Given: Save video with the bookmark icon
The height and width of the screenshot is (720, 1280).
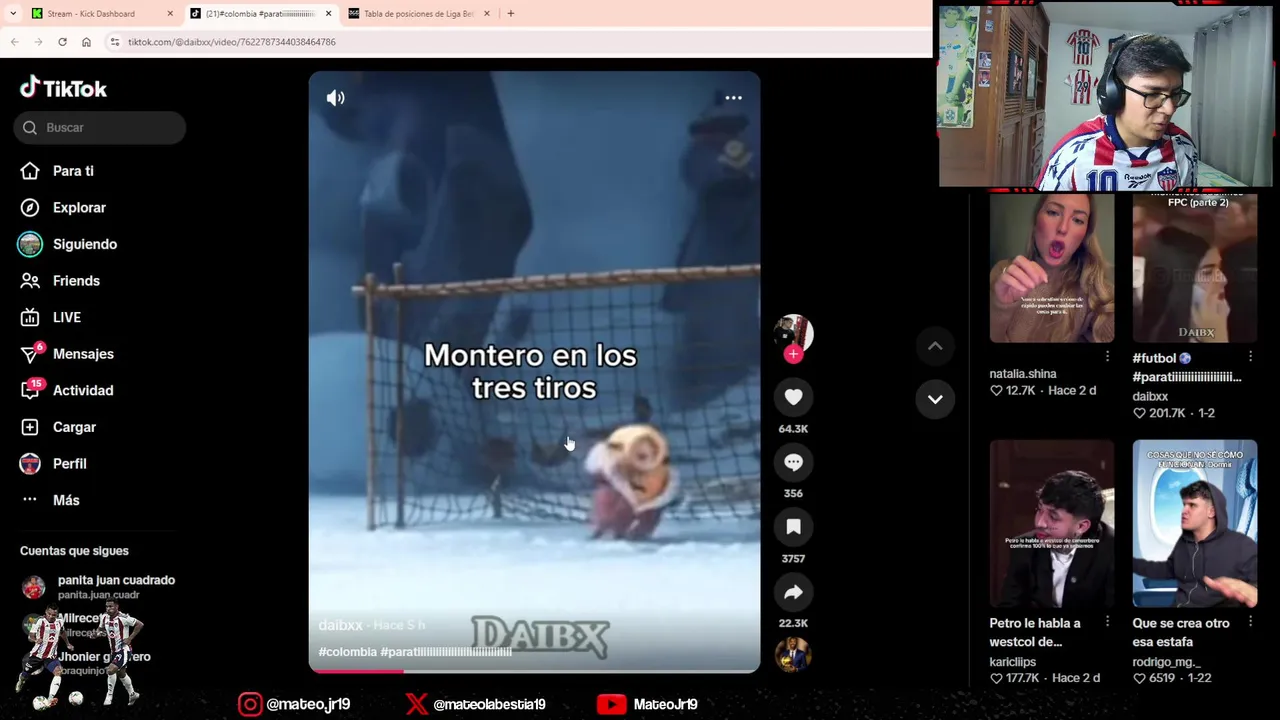Looking at the screenshot, I should [x=793, y=527].
